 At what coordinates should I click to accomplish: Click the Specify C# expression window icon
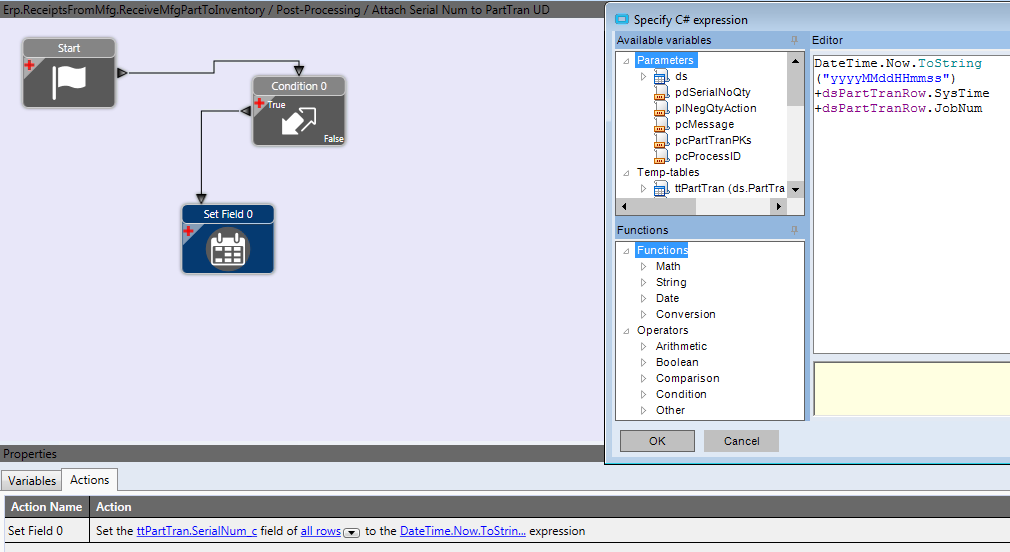pyautogui.click(x=622, y=19)
